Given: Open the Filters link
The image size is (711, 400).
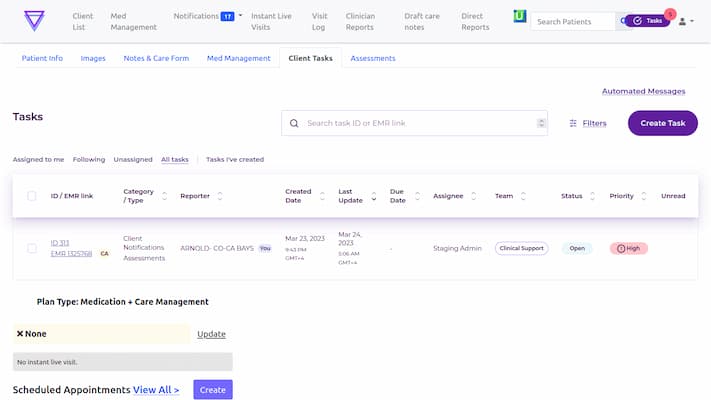Looking at the screenshot, I should 594,123.
